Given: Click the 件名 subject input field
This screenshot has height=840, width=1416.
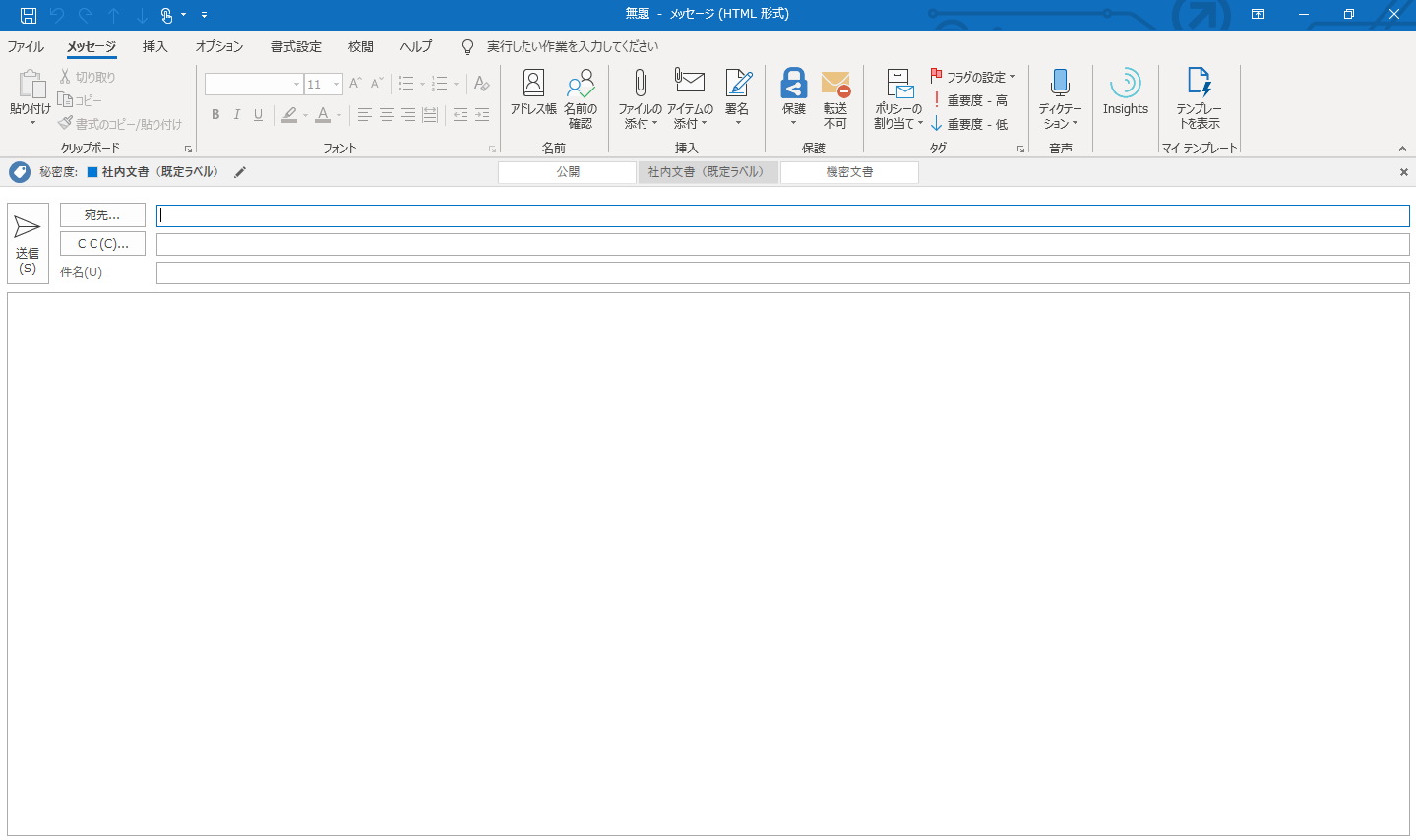Looking at the screenshot, I should click(782, 272).
